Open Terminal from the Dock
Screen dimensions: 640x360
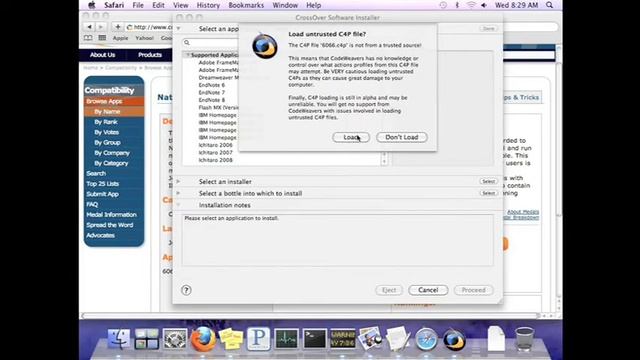pos(315,339)
